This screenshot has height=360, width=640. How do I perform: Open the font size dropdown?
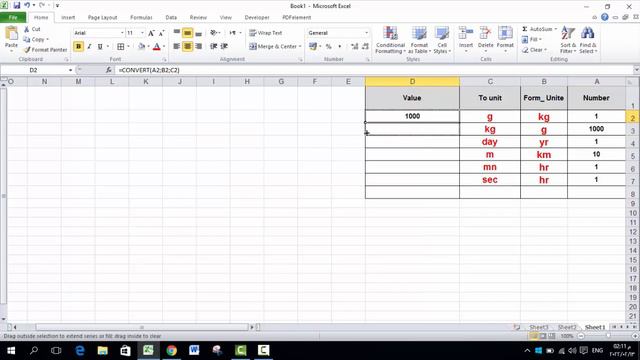click(142, 33)
